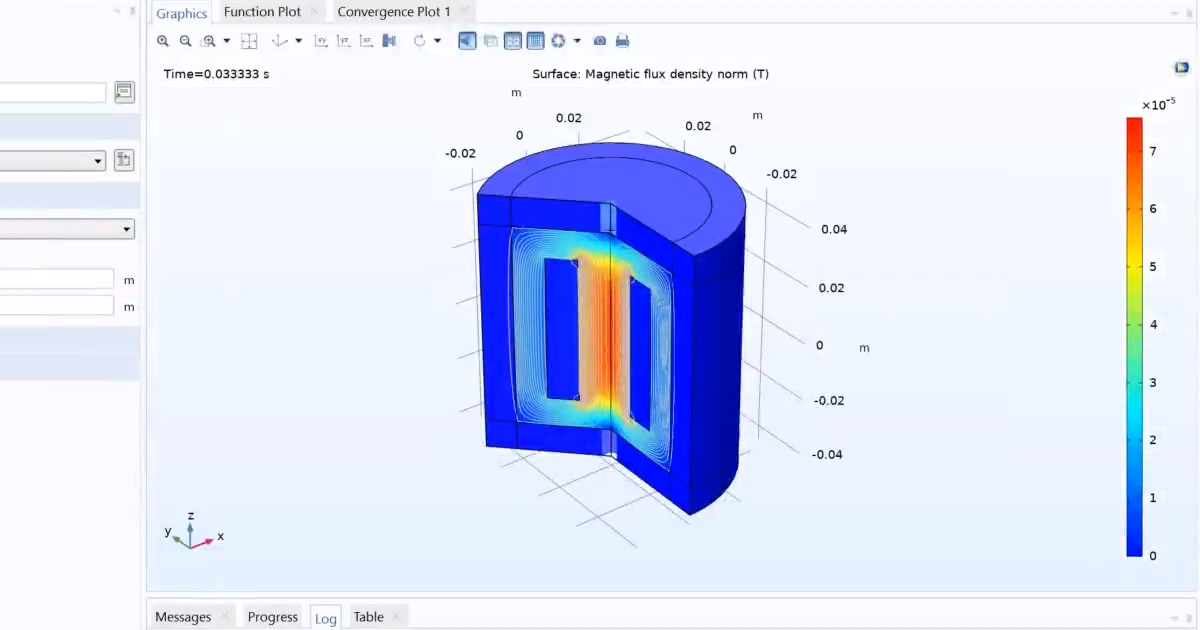The height and width of the screenshot is (630, 1200).
Task: Select the Zoom In tool
Action: [x=162, y=40]
